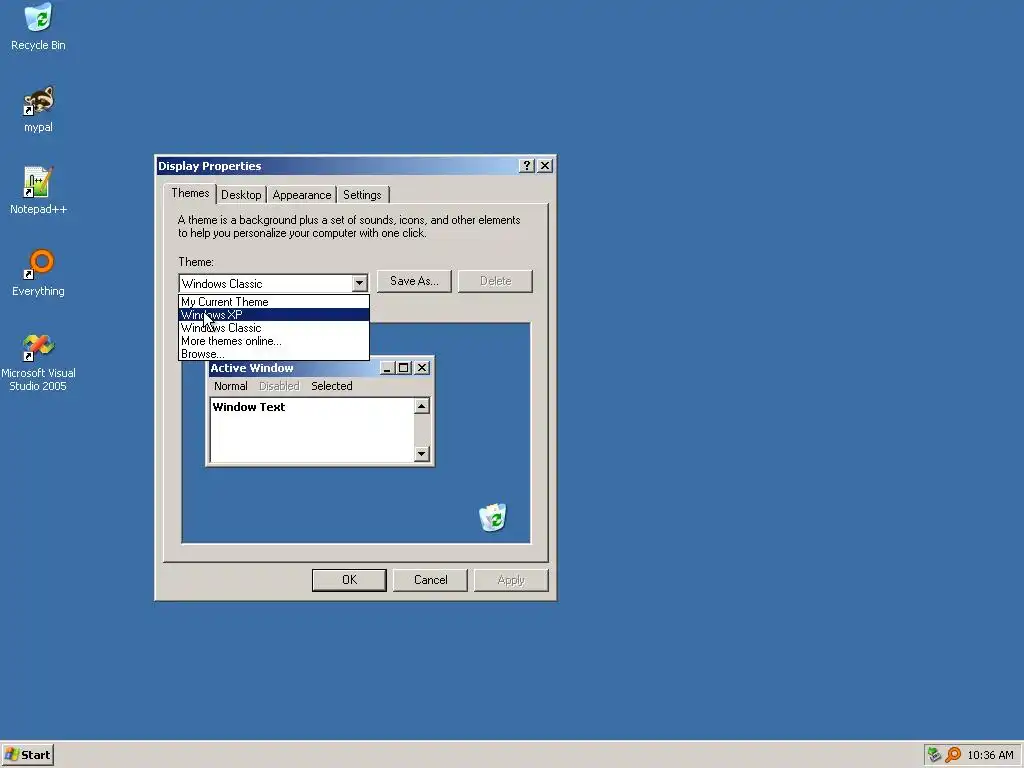Click the Start button on the taskbar
Viewport: 1024px width, 768px height.
point(27,755)
